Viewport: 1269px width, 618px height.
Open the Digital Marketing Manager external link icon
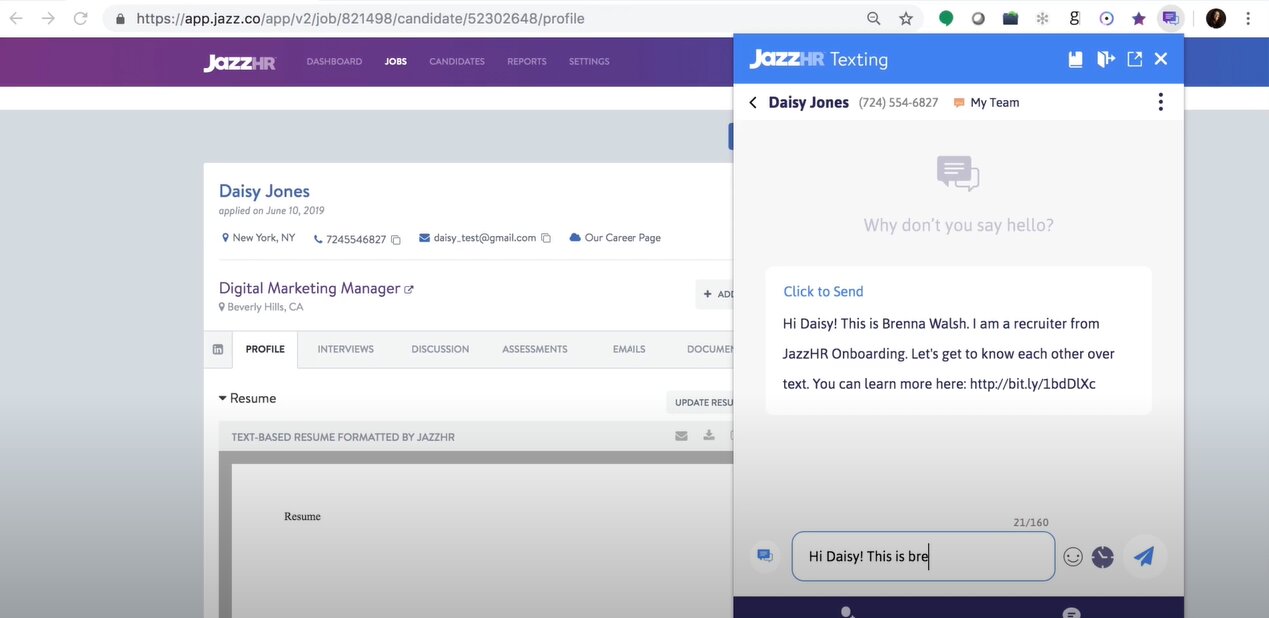click(409, 289)
